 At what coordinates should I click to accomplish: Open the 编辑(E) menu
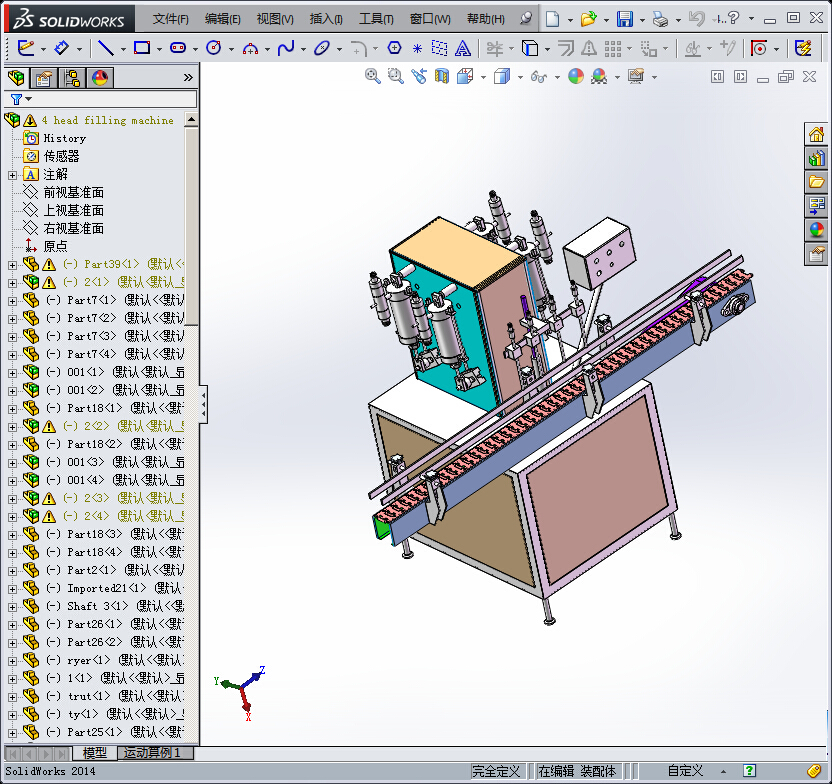(222, 19)
